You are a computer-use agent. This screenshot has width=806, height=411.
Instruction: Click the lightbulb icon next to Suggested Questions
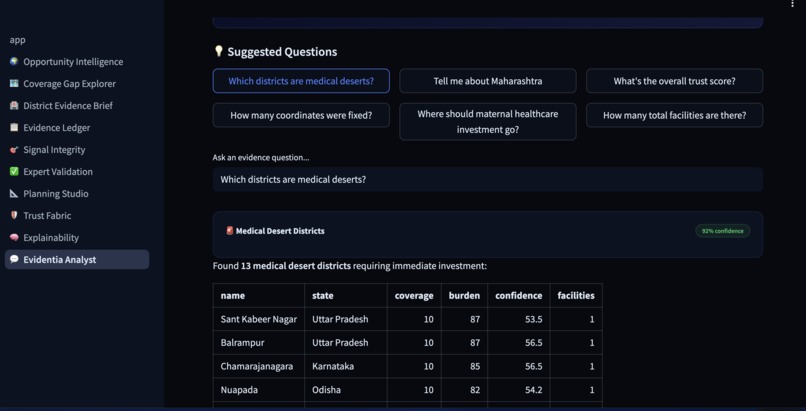(x=218, y=51)
